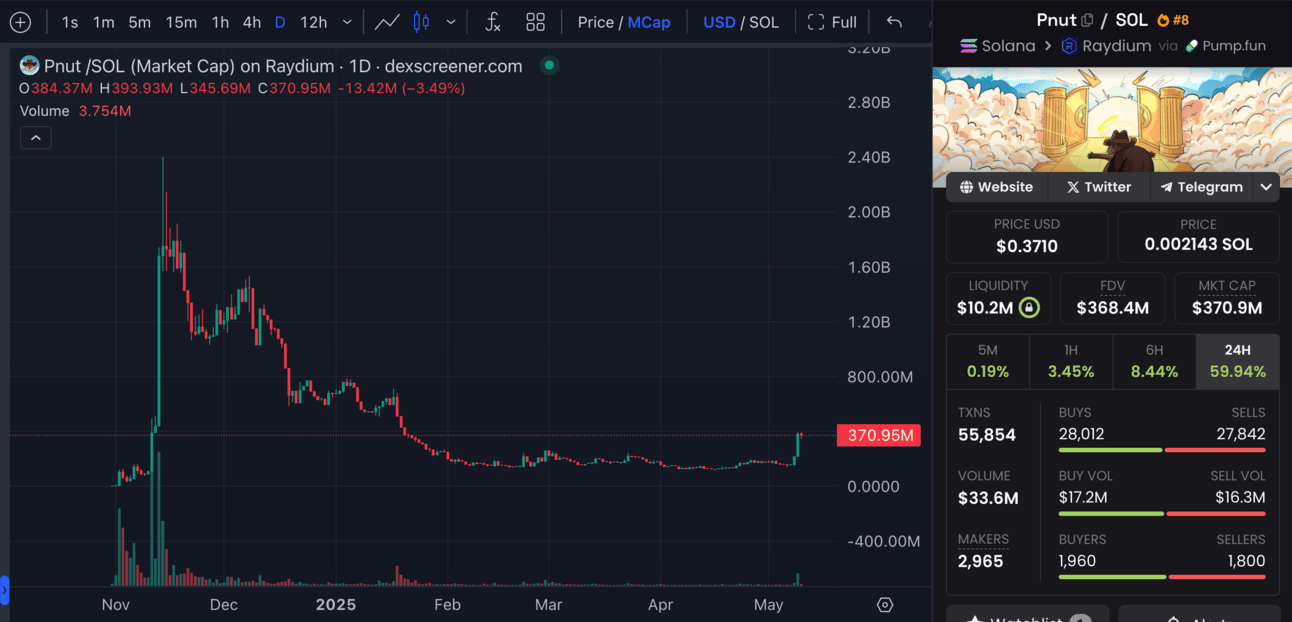Expand more social links dropdown
1292x622 pixels.
click(x=1266, y=187)
